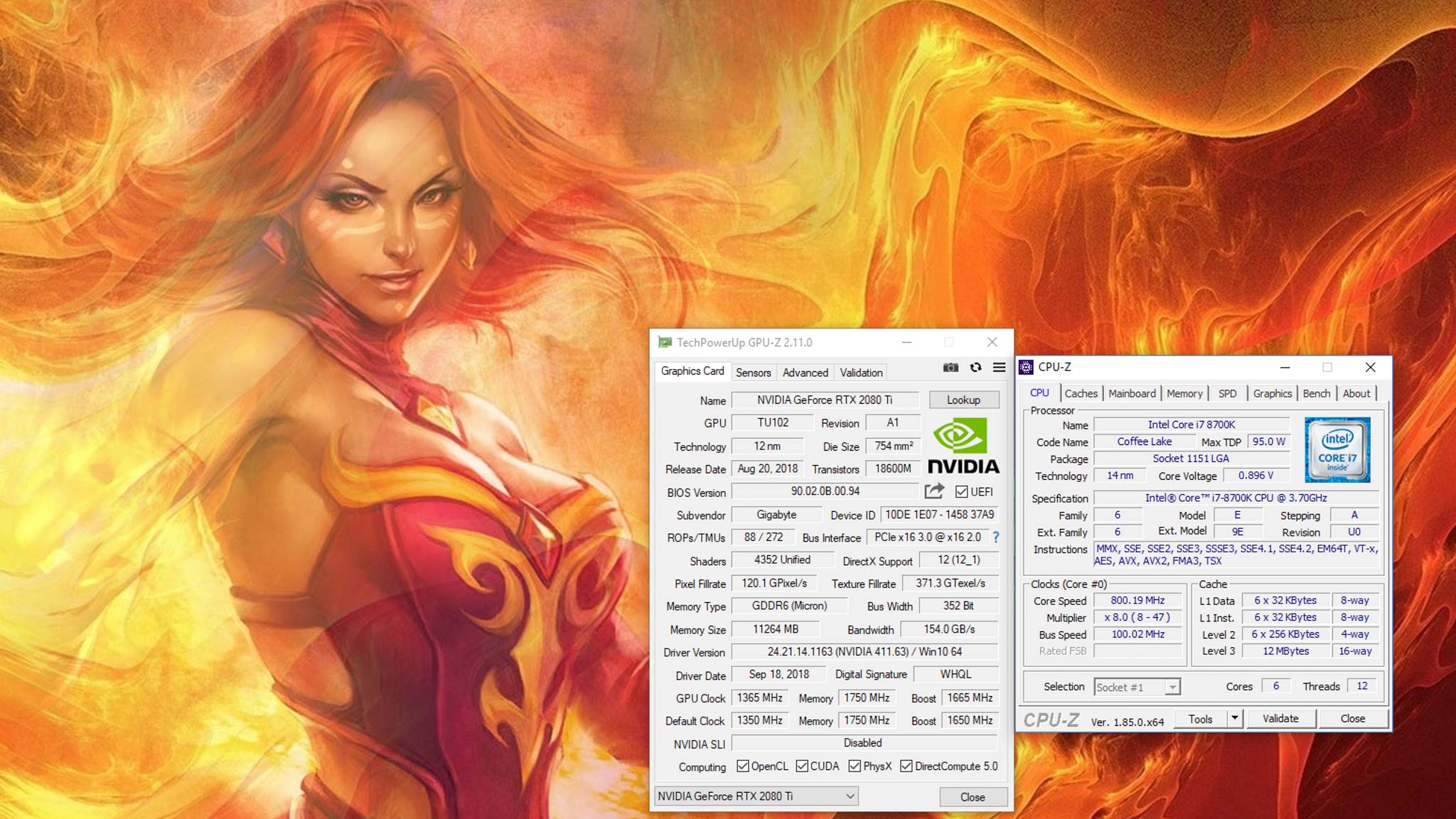1456x819 pixels.
Task: Click the Device ID value 10DE 1E07
Action: point(939,514)
